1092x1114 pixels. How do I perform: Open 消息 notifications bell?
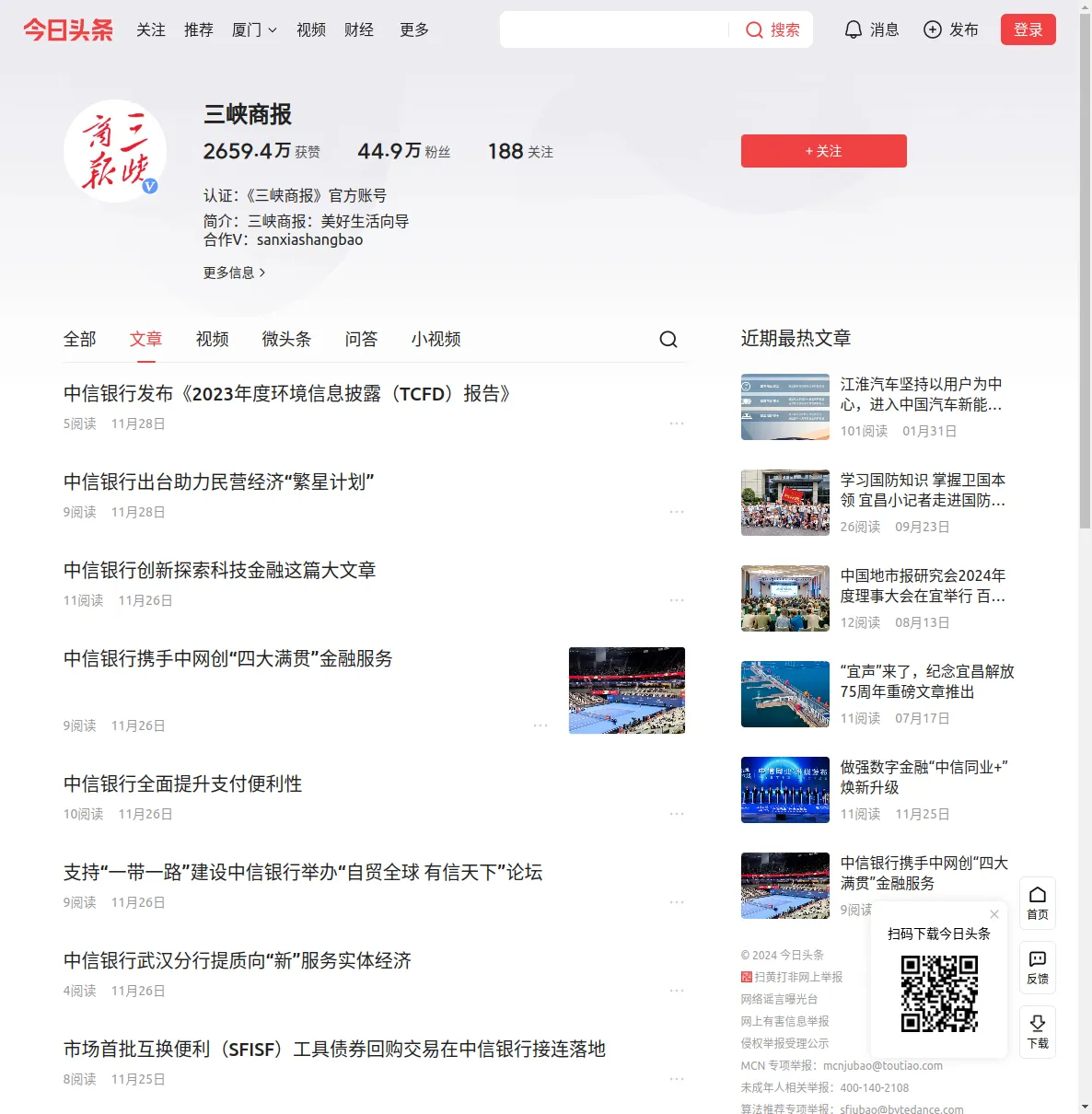[x=871, y=29]
